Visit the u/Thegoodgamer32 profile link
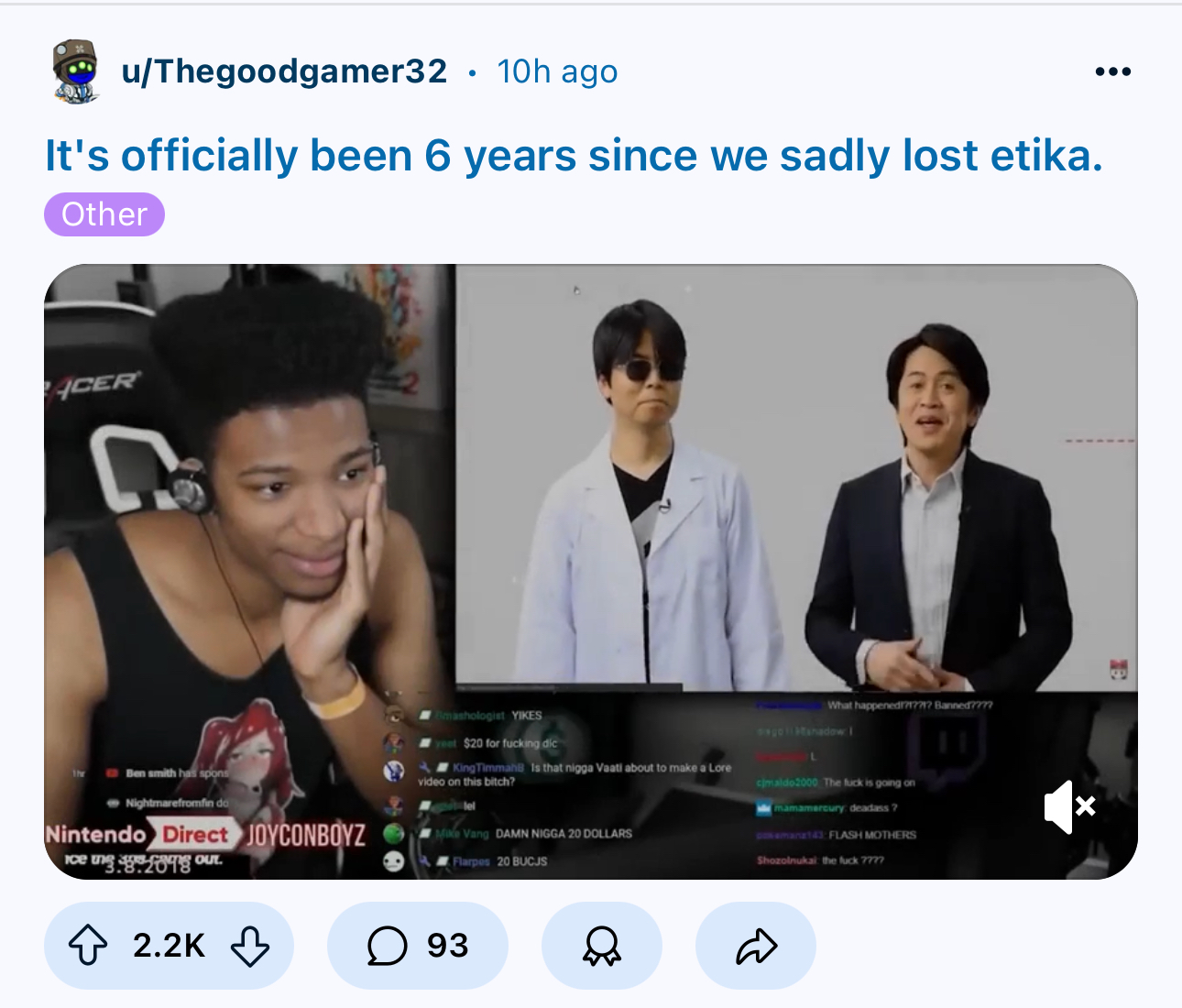The image size is (1182, 1008). 285,71
